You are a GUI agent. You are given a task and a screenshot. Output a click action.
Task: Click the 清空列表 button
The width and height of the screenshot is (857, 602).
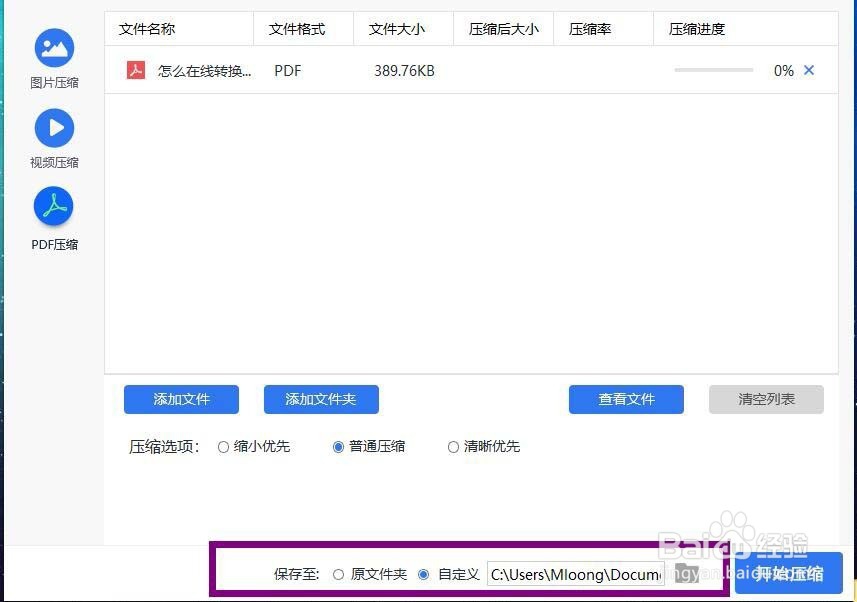tap(766, 399)
